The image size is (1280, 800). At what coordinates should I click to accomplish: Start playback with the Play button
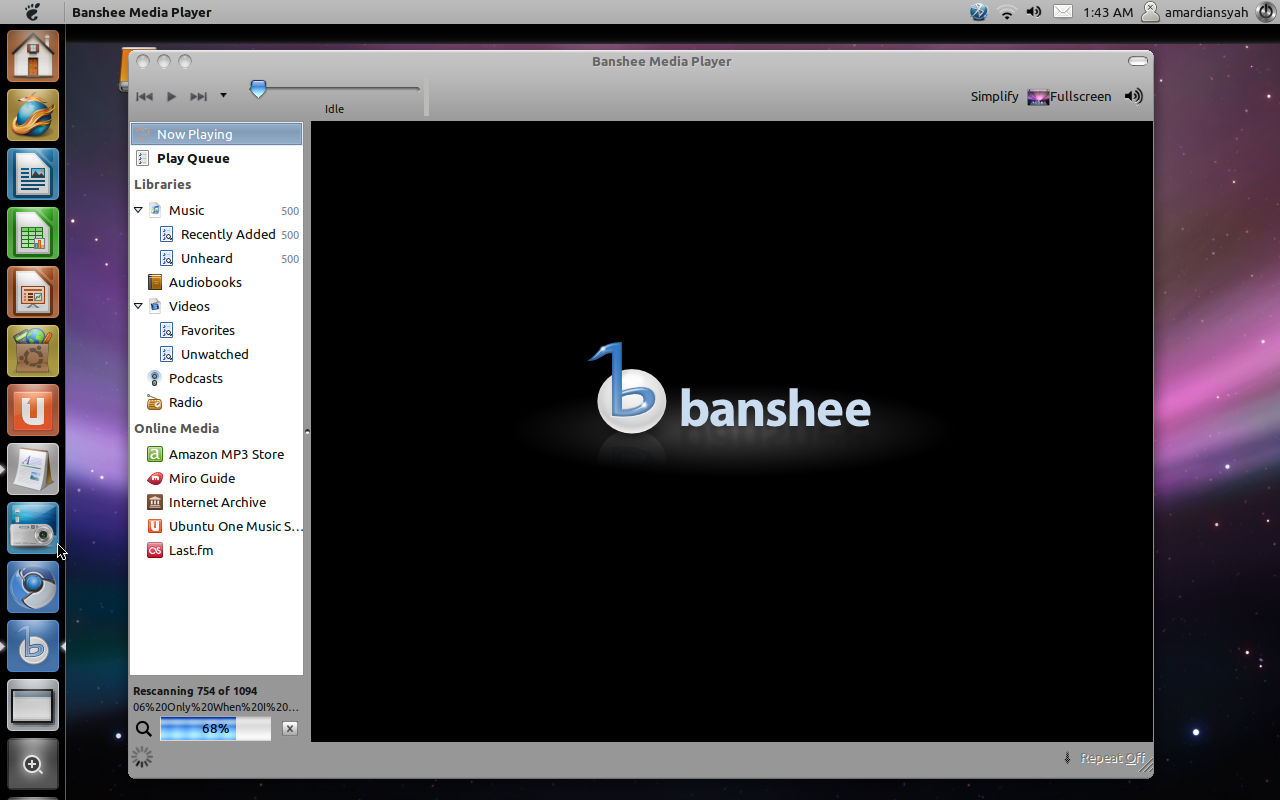(x=171, y=96)
